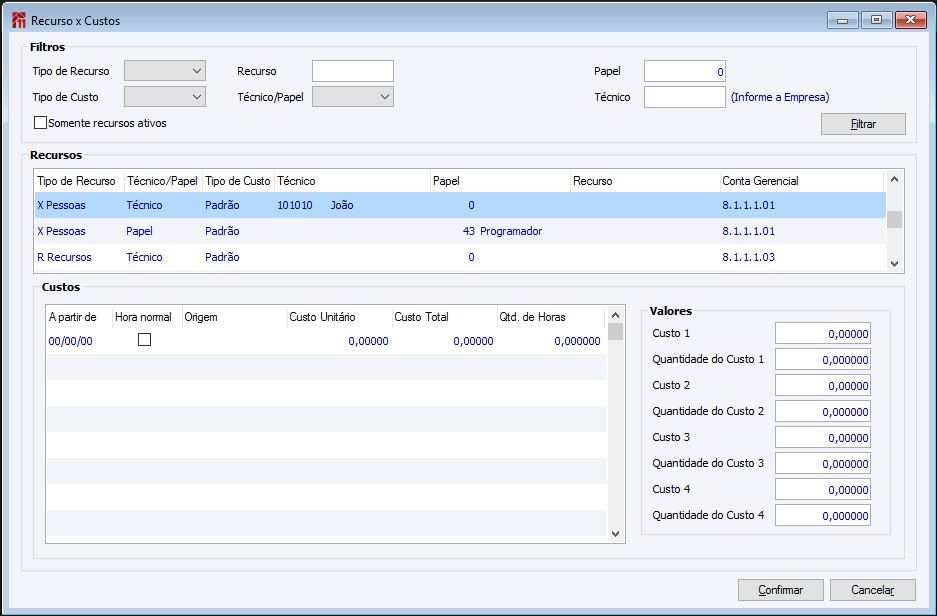The height and width of the screenshot is (616, 937).
Task: Select the João técnico row
Action: 460,205
